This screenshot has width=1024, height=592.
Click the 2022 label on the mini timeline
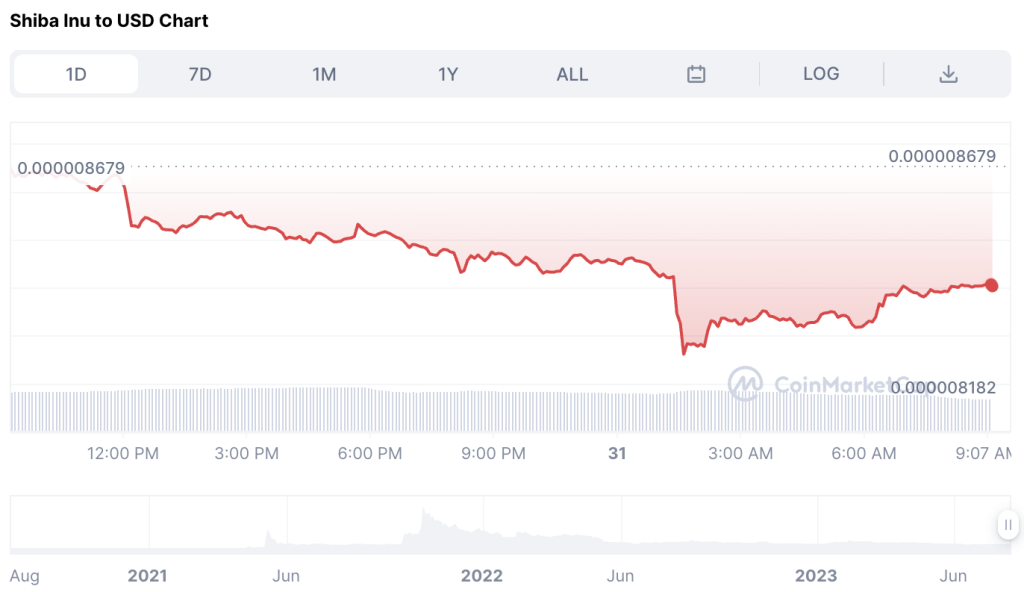click(483, 576)
